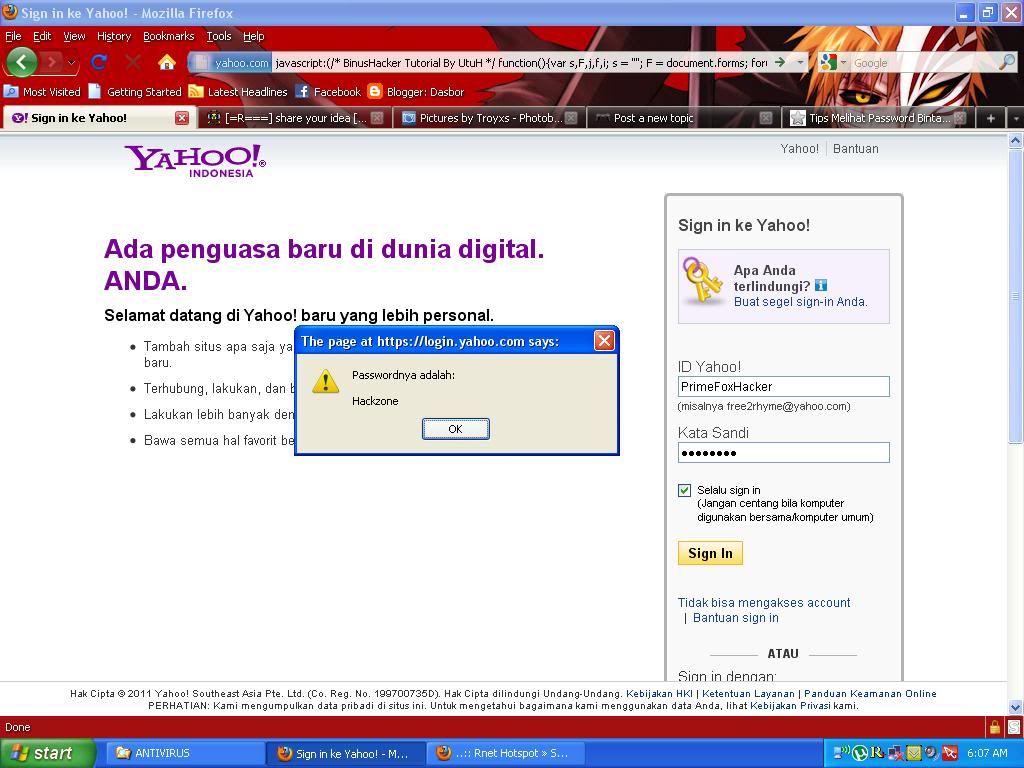Screen dimensions: 1024x768
Task: Open the Blogger: Dasbor bookmark
Action: click(x=416, y=91)
